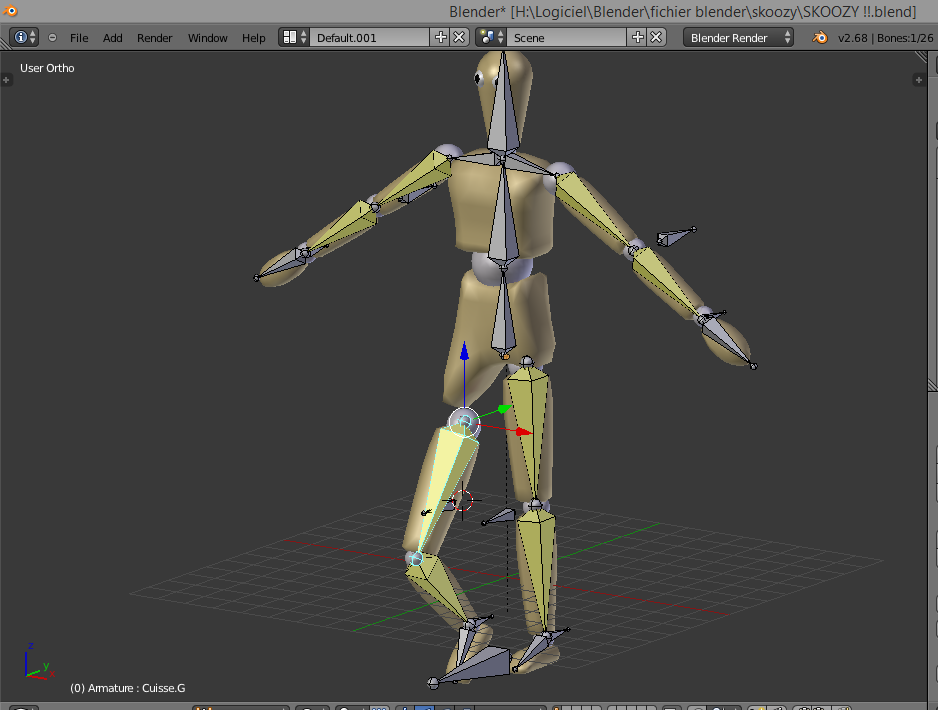
Task: Toggle the transform manipulator widget on or off
Action: (x=404, y=707)
